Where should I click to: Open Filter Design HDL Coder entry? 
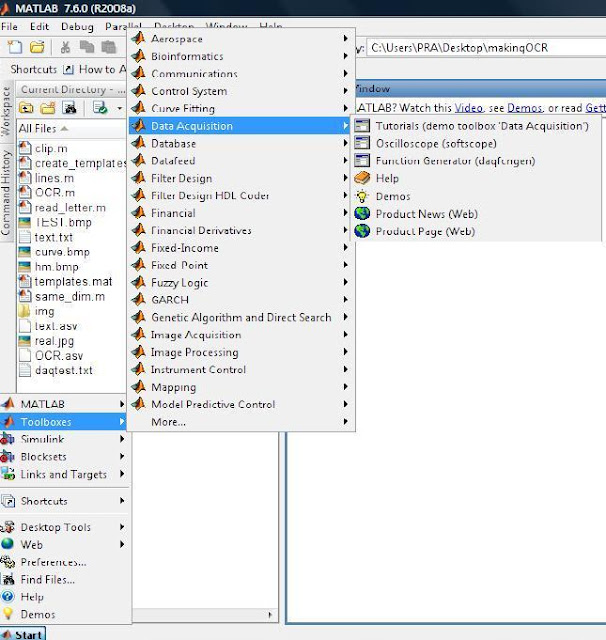click(240, 196)
